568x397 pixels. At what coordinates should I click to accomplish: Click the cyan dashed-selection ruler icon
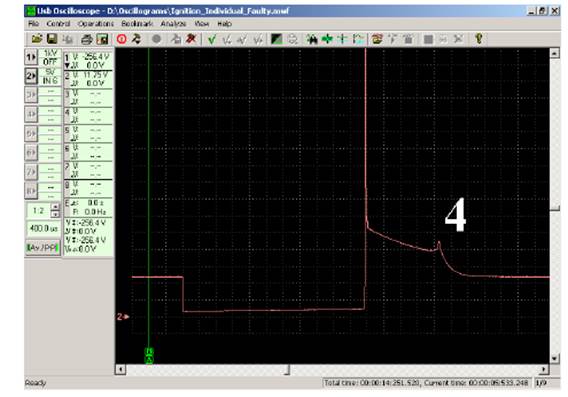click(358, 39)
